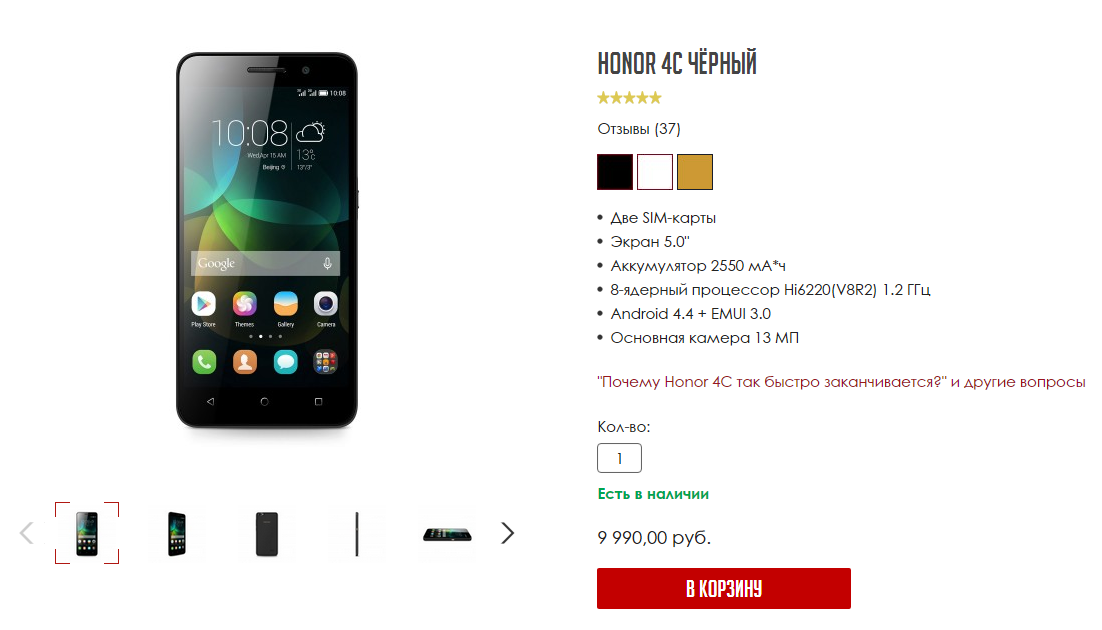Screen dimensions: 1102x630
Task: Select the angled front view thumbnail
Action: [x=177, y=534]
